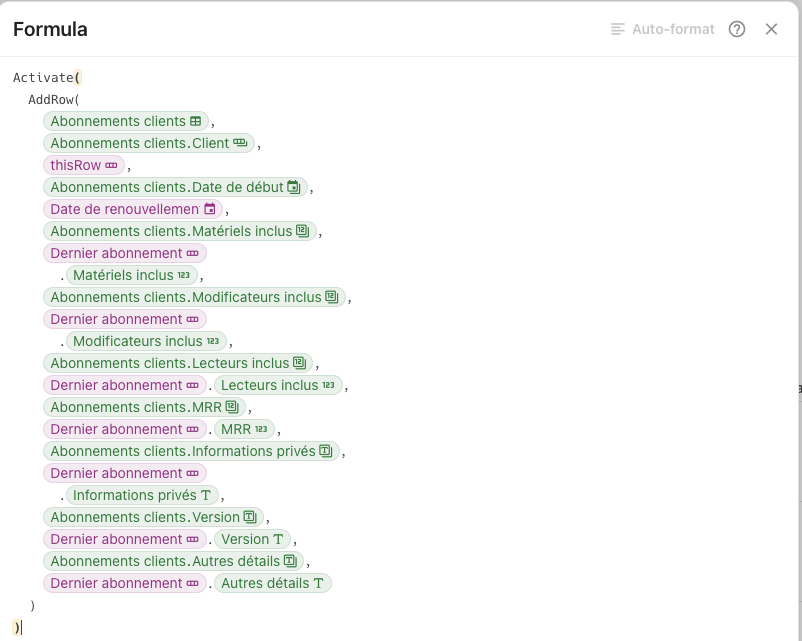Click the number icon in Matériels inclus chip
The height and width of the screenshot is (641, 802).
pyautogui.click(x=184, y=275)
